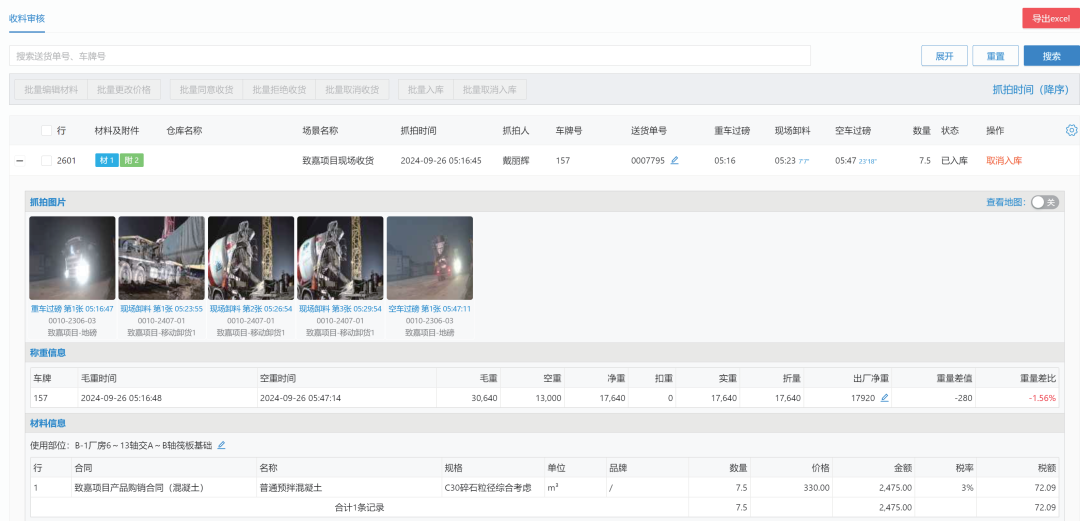The width and height of the screenshot is (1080, 521).
Task: Change sort order via 抓拍时间（降序）
Action: pos(1031,89)
